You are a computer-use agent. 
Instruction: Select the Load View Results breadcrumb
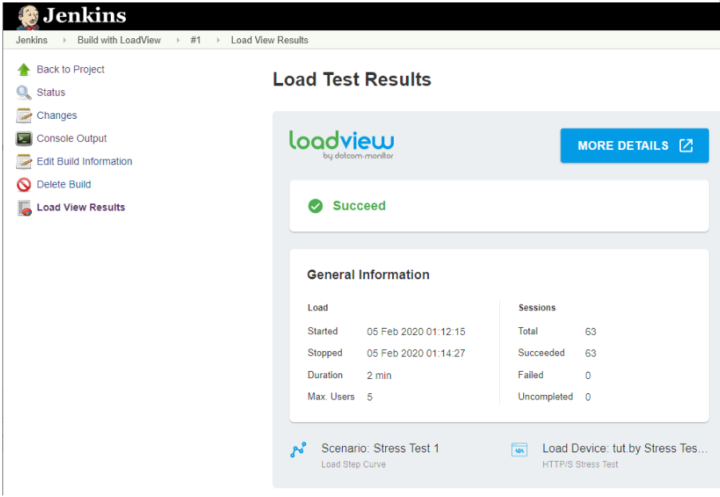click(270, 40)
